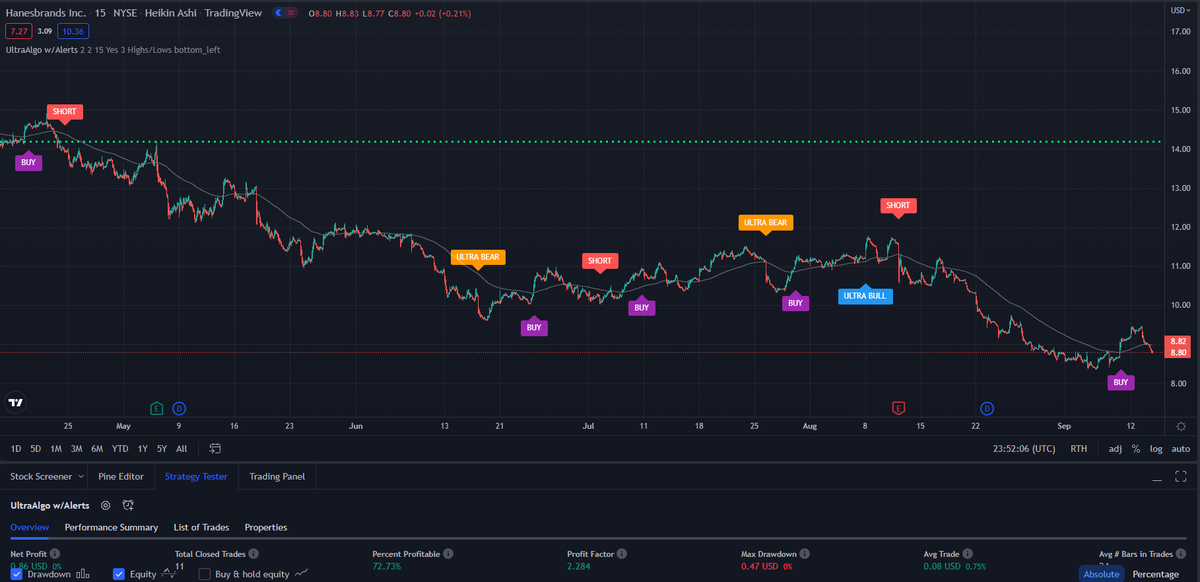Toggle log scale
Viewport: 1200px width, 582px height.
pos(1156,449)
